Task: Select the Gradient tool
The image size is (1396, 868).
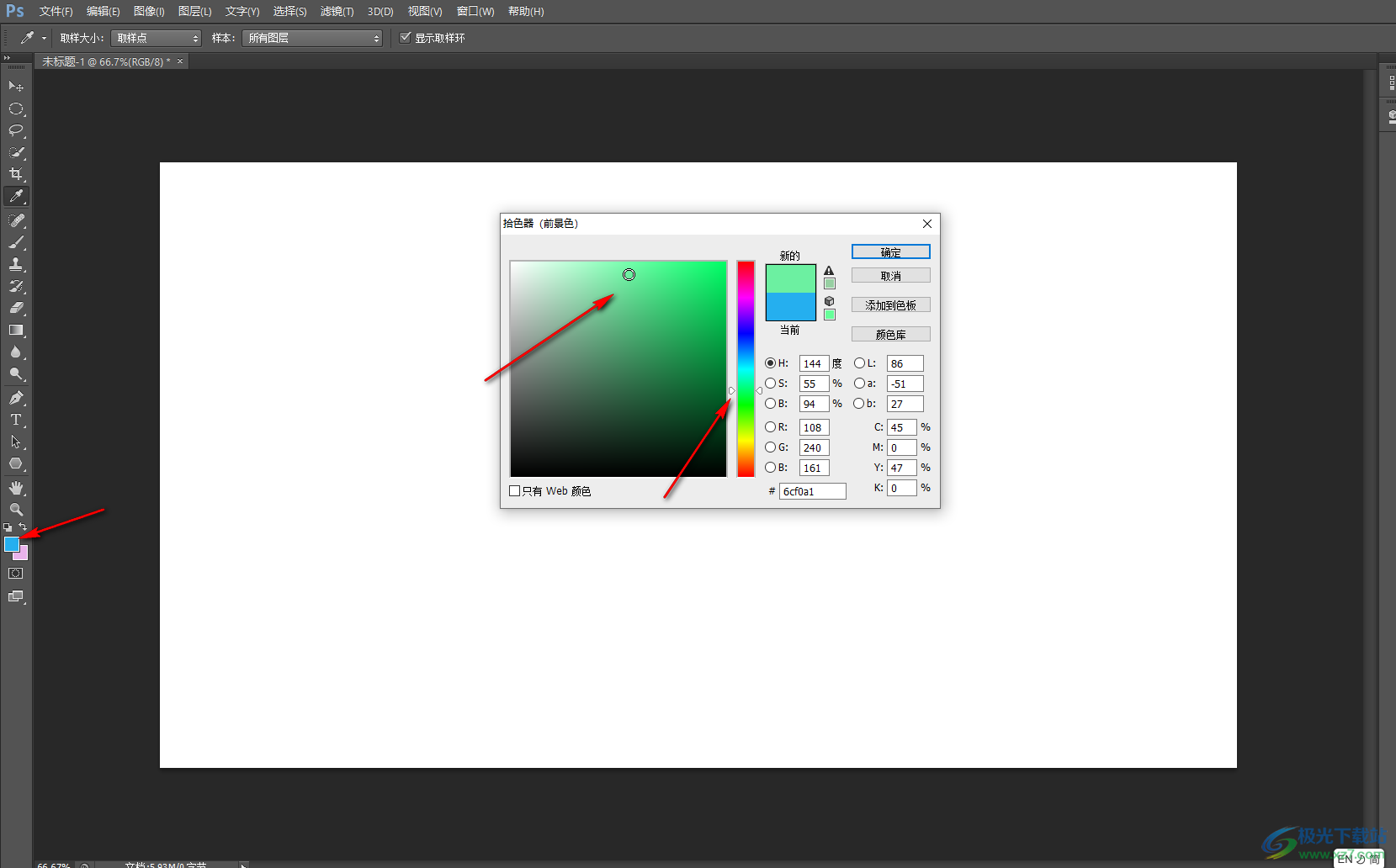Action: [16, 330]
